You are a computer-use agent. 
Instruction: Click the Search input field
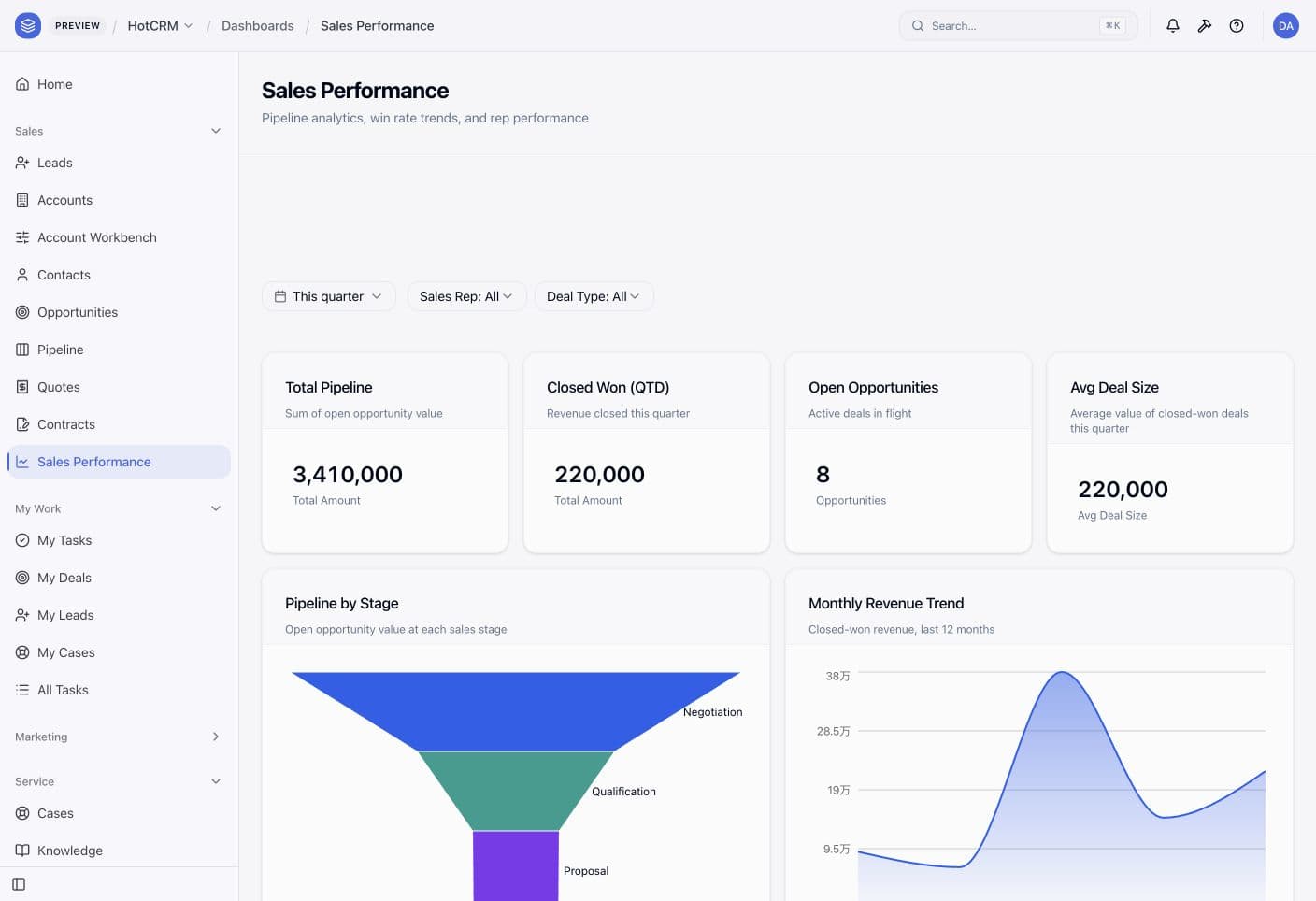point(1018,26)
